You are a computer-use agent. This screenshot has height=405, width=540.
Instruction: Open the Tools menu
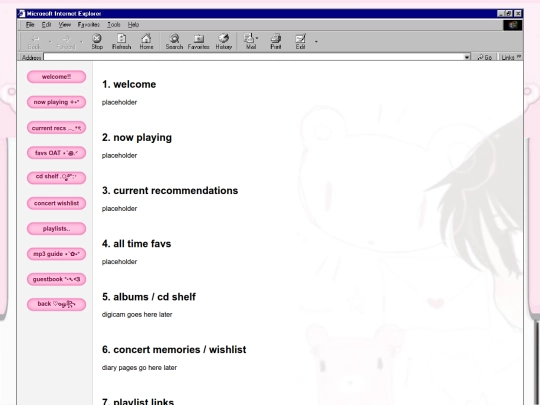[x=114, y=25]
